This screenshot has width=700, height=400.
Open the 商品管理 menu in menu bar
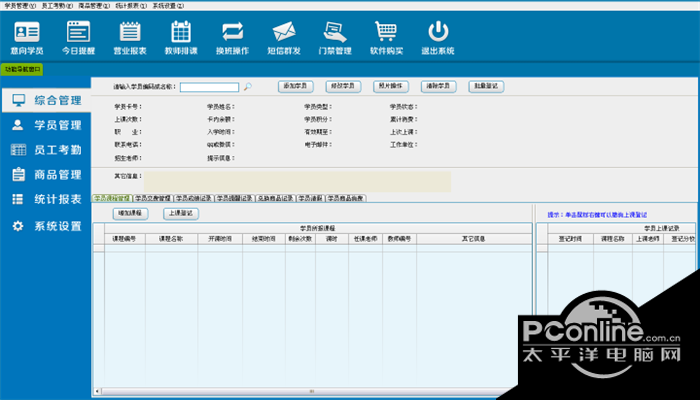(94, 6)
